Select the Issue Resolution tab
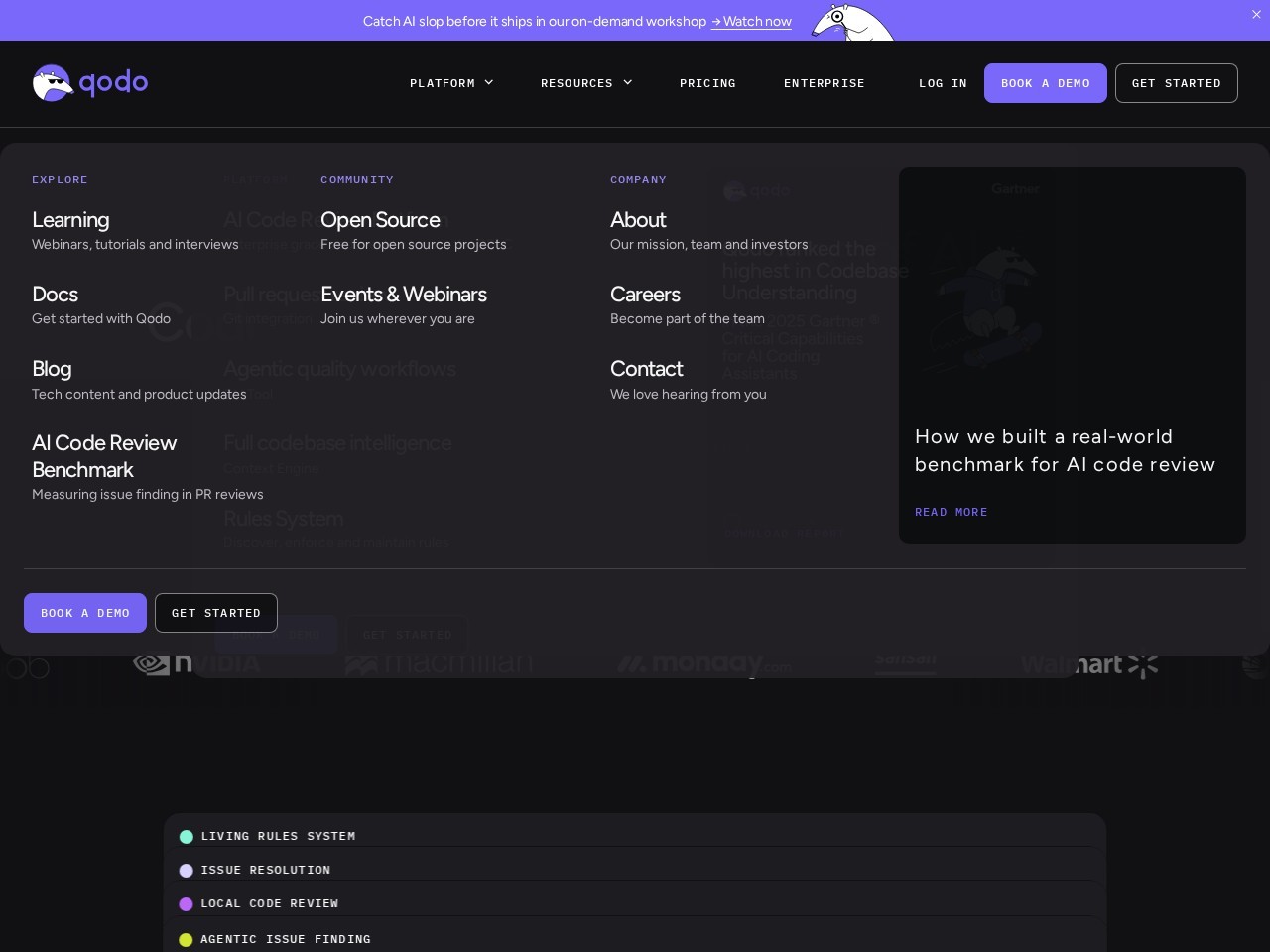The height and width of the screenshot is (952, 1270). (x=266, y=870)
